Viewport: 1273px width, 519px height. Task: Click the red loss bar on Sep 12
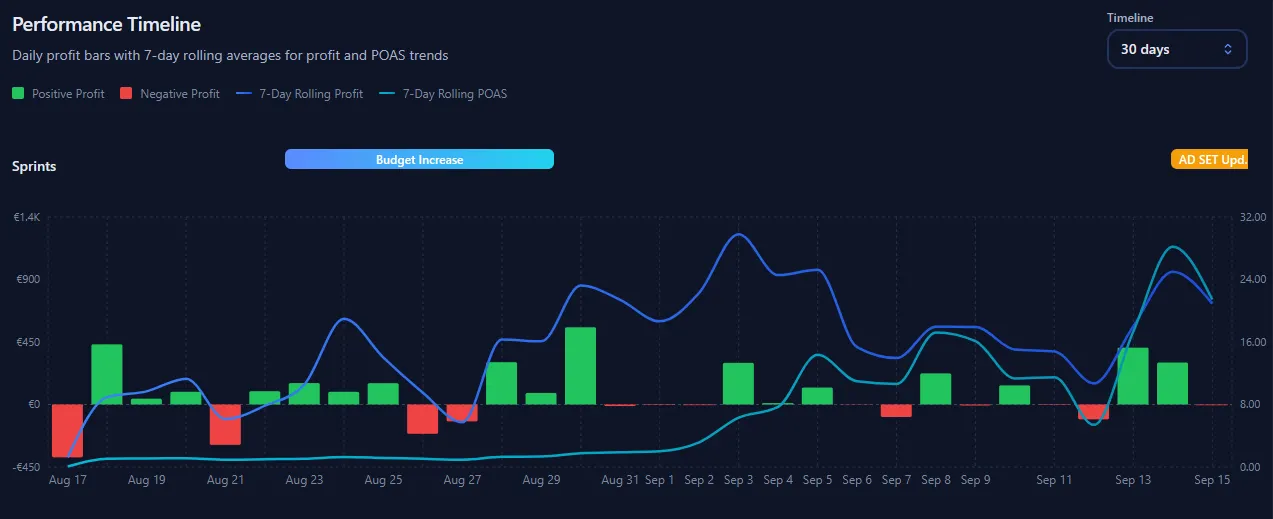pos(1093,411)
